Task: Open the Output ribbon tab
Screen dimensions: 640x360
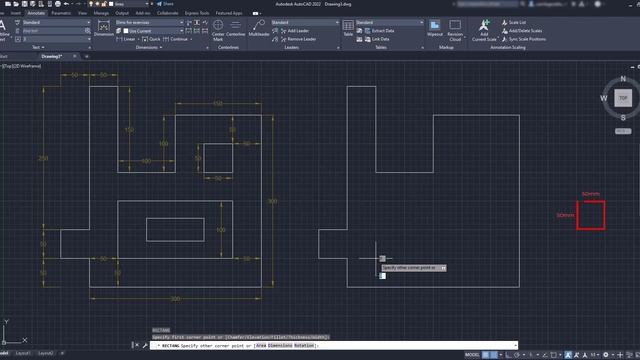Action: (x=122, y=13)
